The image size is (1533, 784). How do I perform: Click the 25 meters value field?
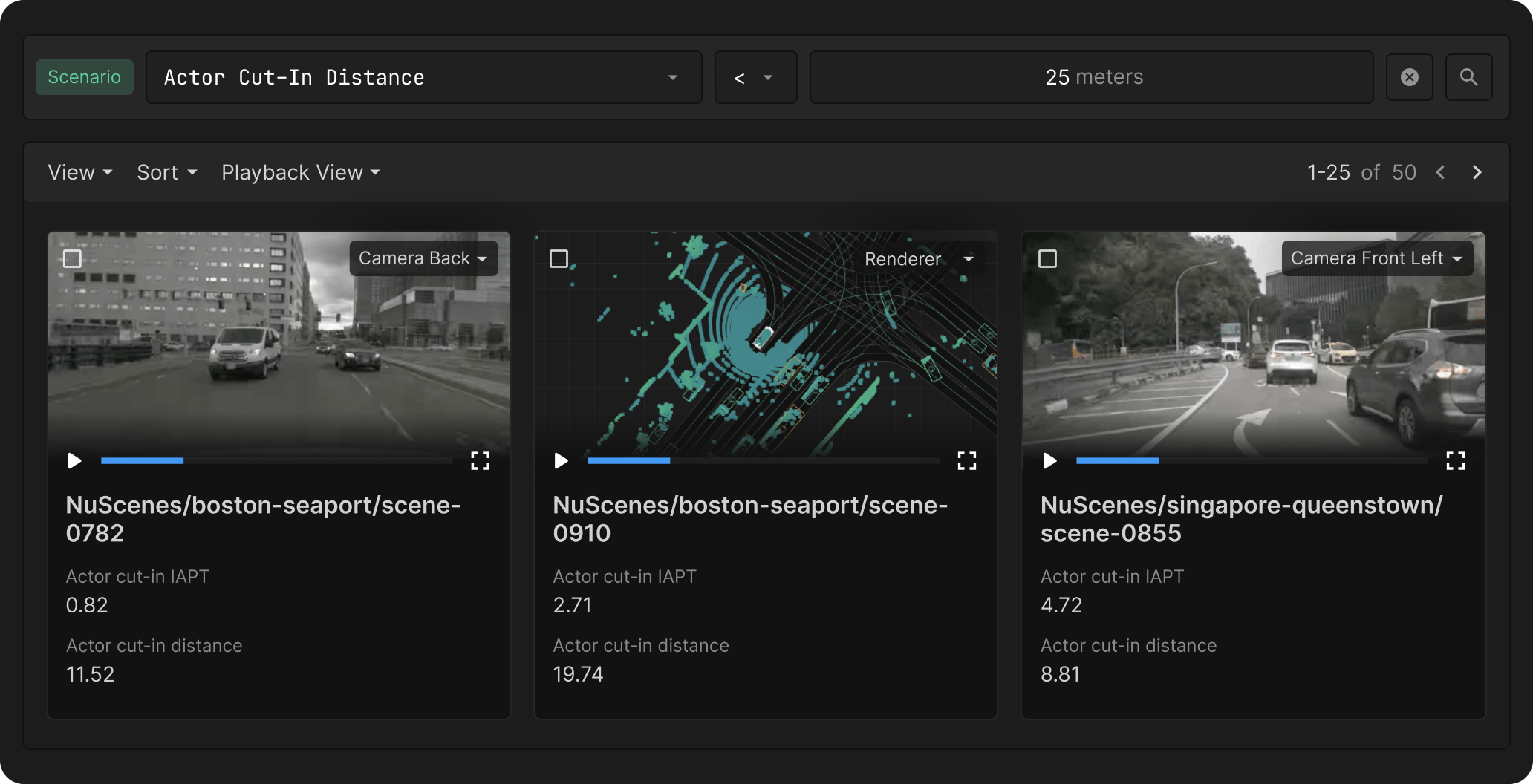[1092, 77]
